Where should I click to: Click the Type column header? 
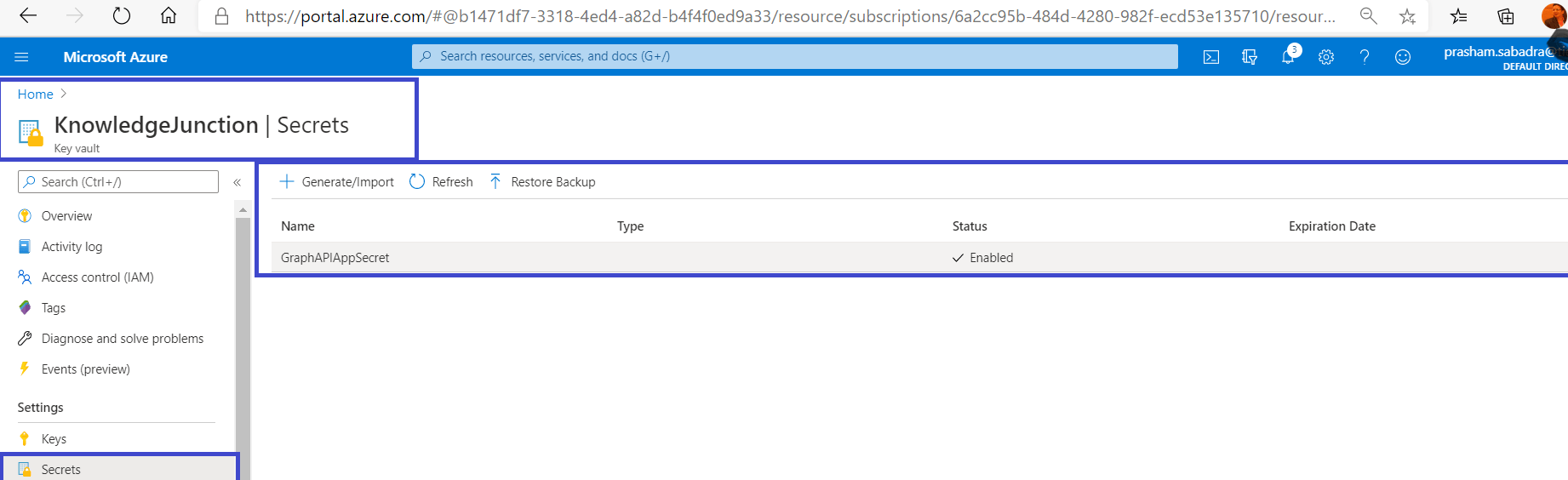631,226
